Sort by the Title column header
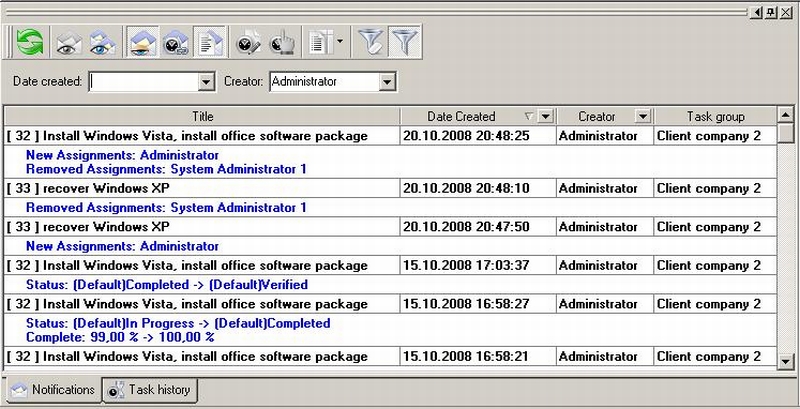This screenshot has height=409, width=800. tap(203, 116)
